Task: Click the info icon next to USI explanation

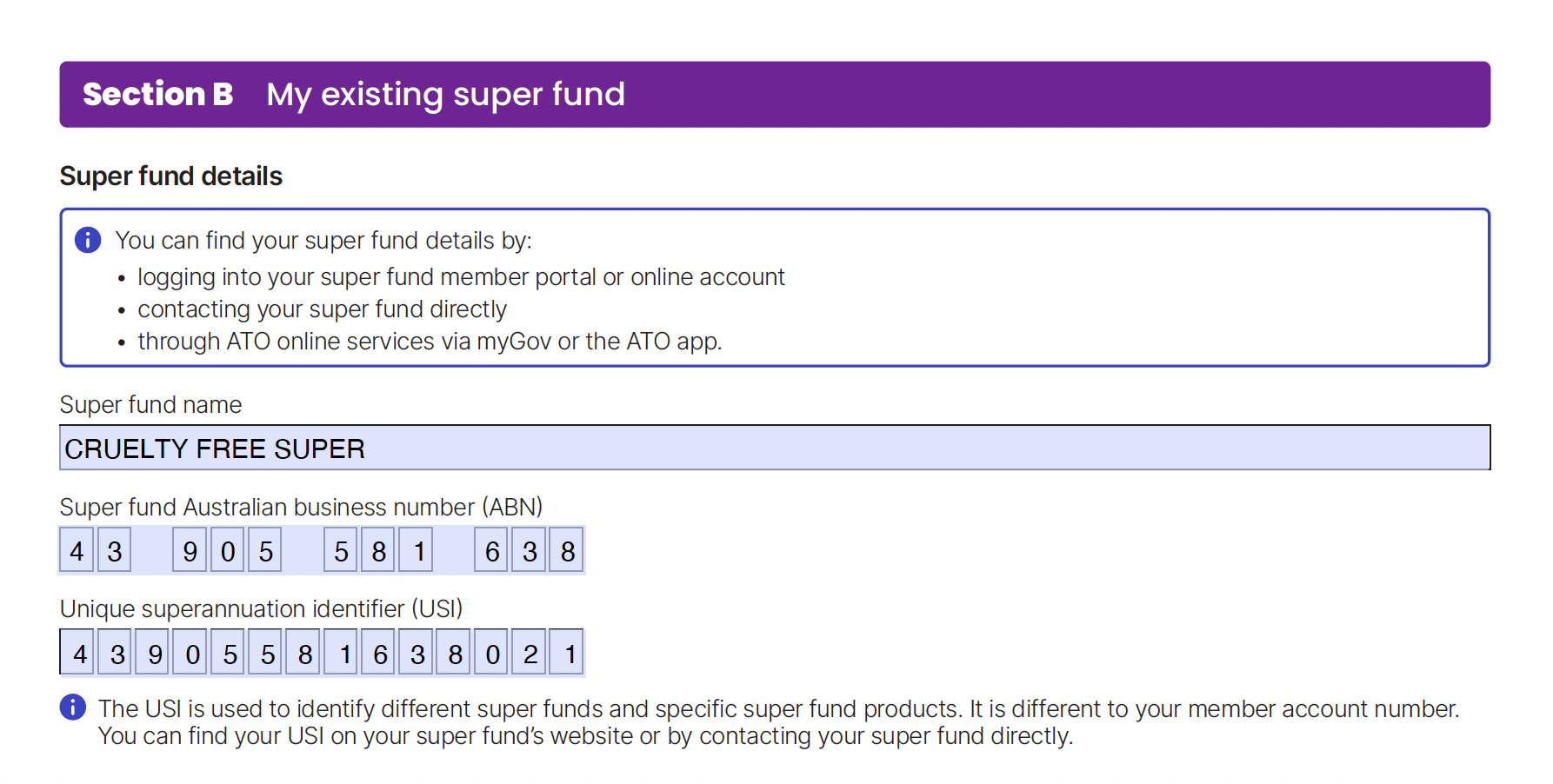Action: pyautogui.click(x=73, y=708)
